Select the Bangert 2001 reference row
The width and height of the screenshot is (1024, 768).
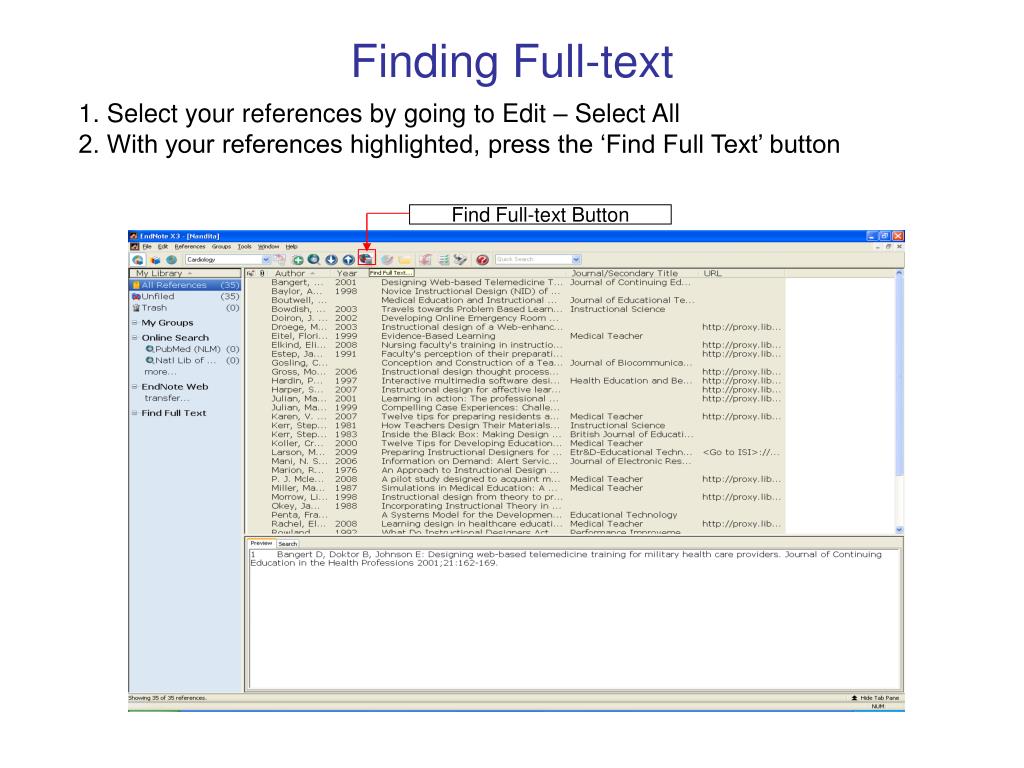[515, 282]
